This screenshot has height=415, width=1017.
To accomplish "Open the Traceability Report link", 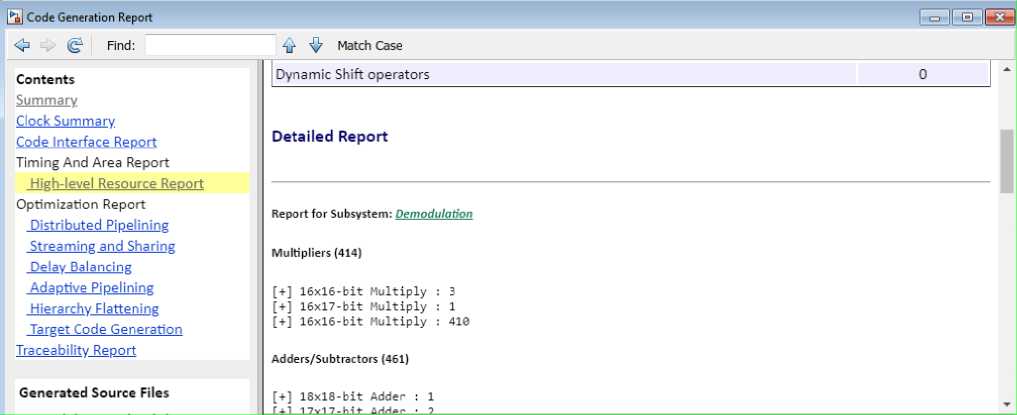I will (x=76, y=350).
